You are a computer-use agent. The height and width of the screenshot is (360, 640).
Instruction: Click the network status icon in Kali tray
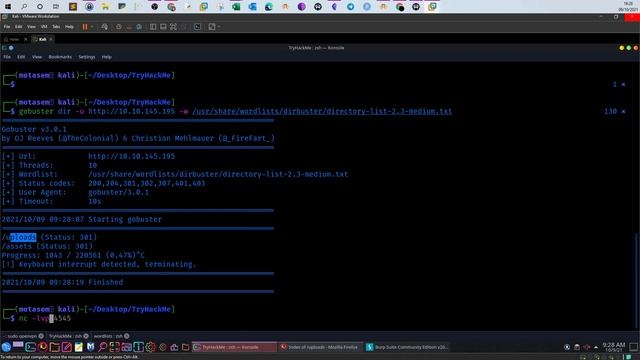coord(587,347)
